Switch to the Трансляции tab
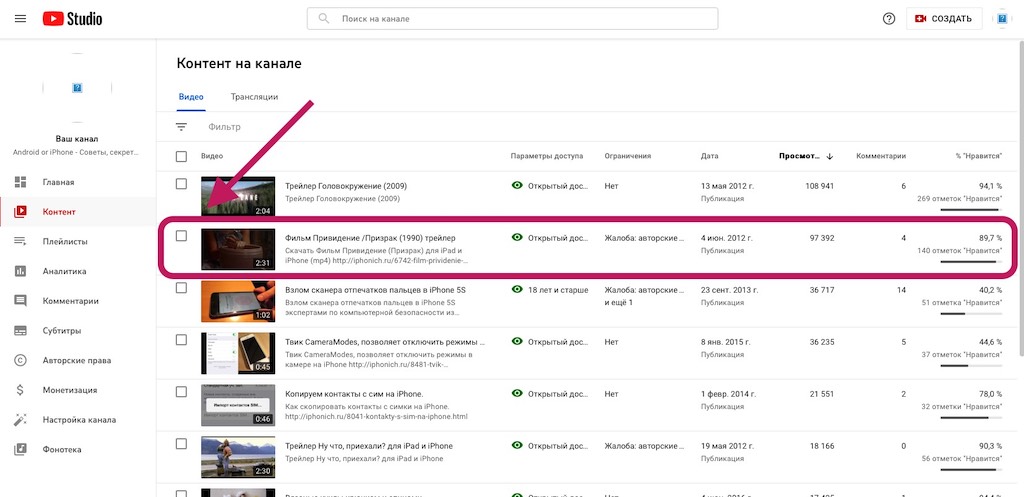This screenshot has width=1024, height=497. pyautogui.click(x=254, y=97)
